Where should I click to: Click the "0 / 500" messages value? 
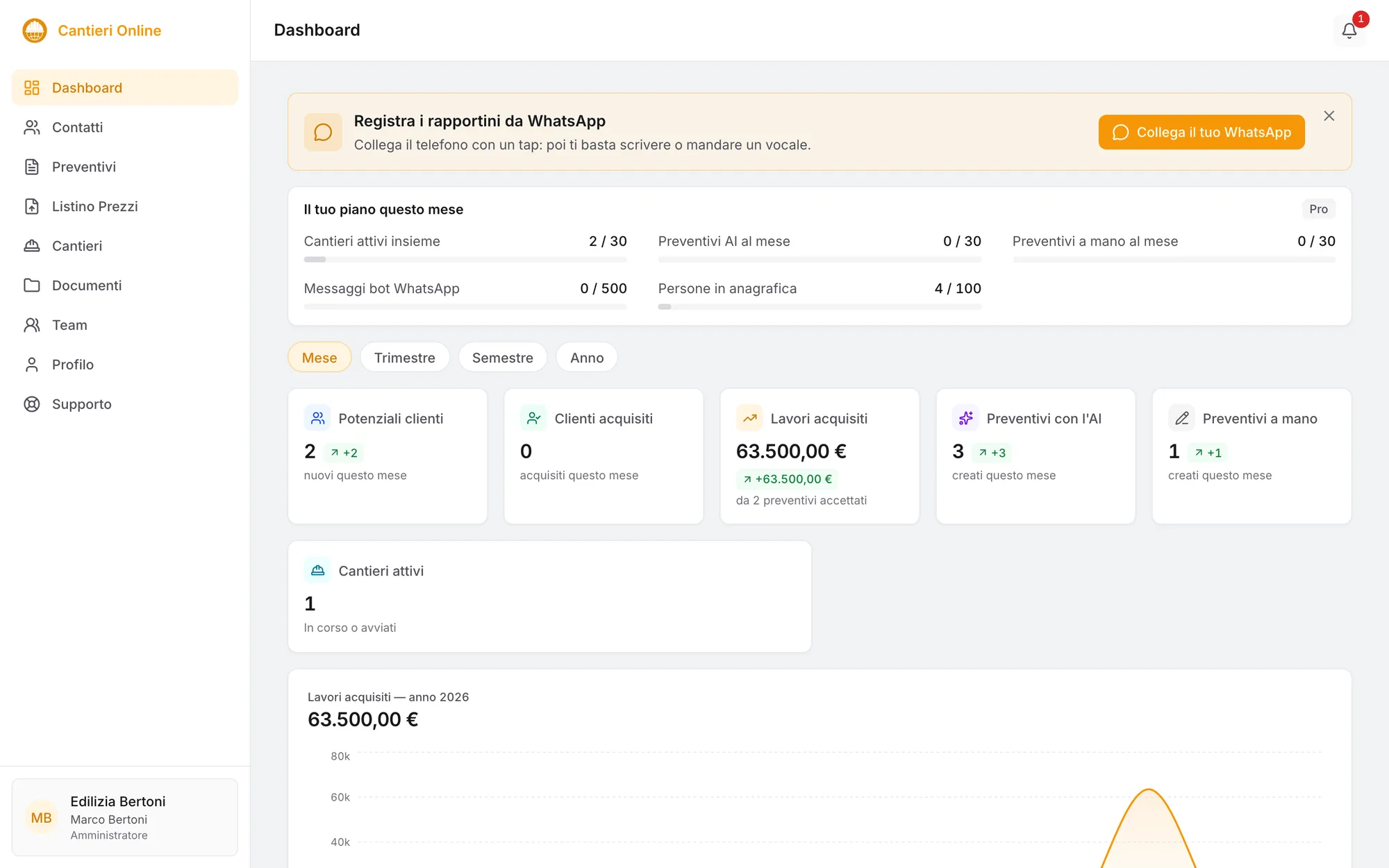coord(604,288)
